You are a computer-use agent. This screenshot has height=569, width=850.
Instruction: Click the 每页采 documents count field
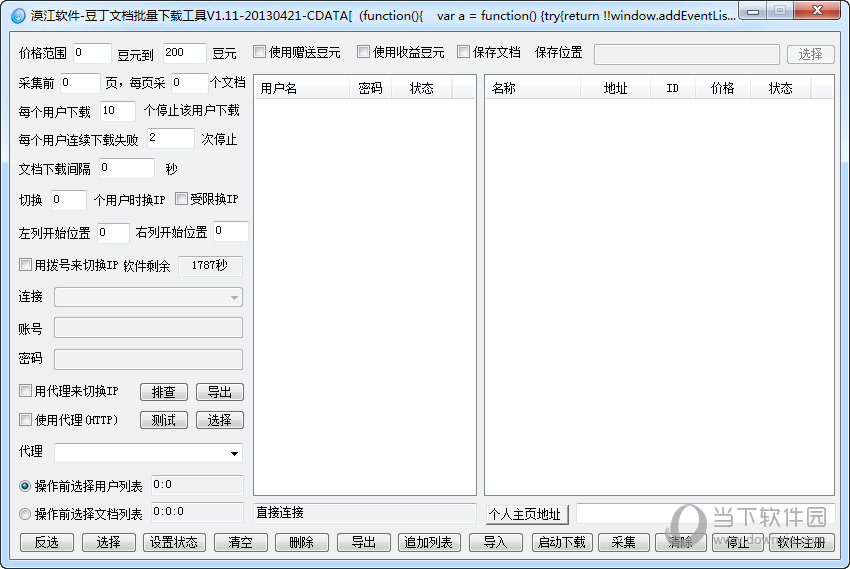189,83
